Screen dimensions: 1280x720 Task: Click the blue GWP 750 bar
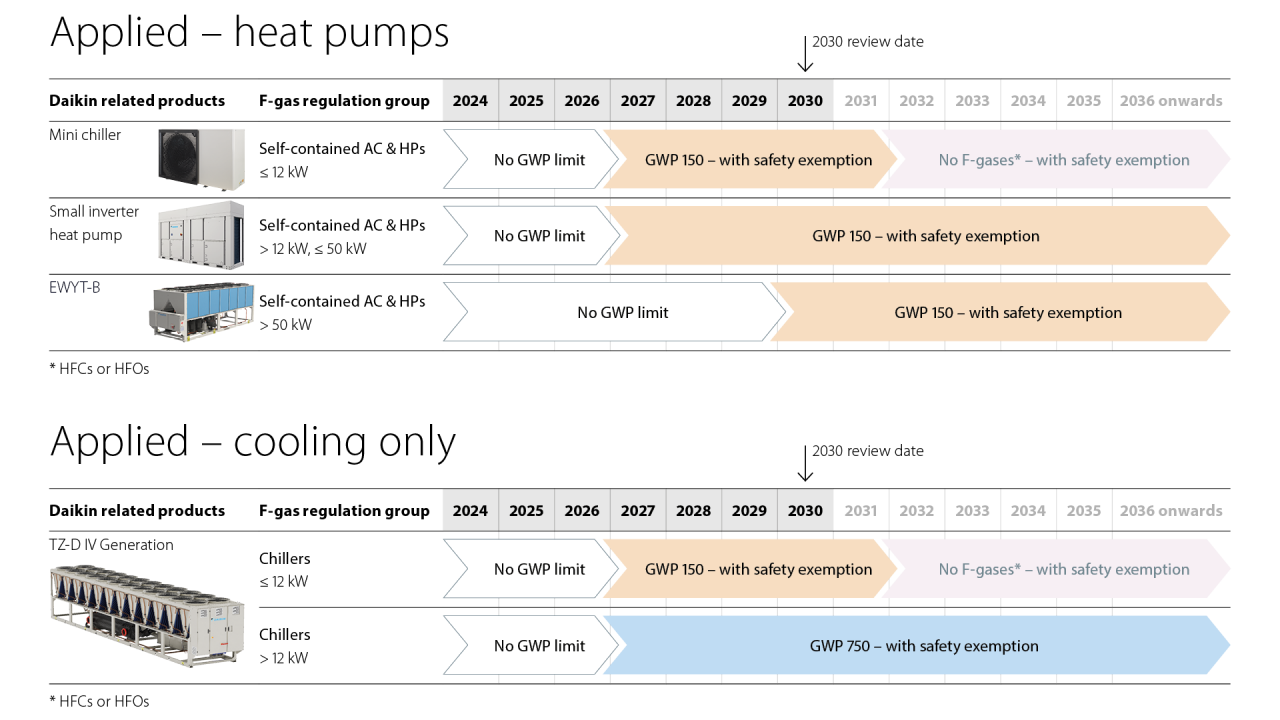923,646
